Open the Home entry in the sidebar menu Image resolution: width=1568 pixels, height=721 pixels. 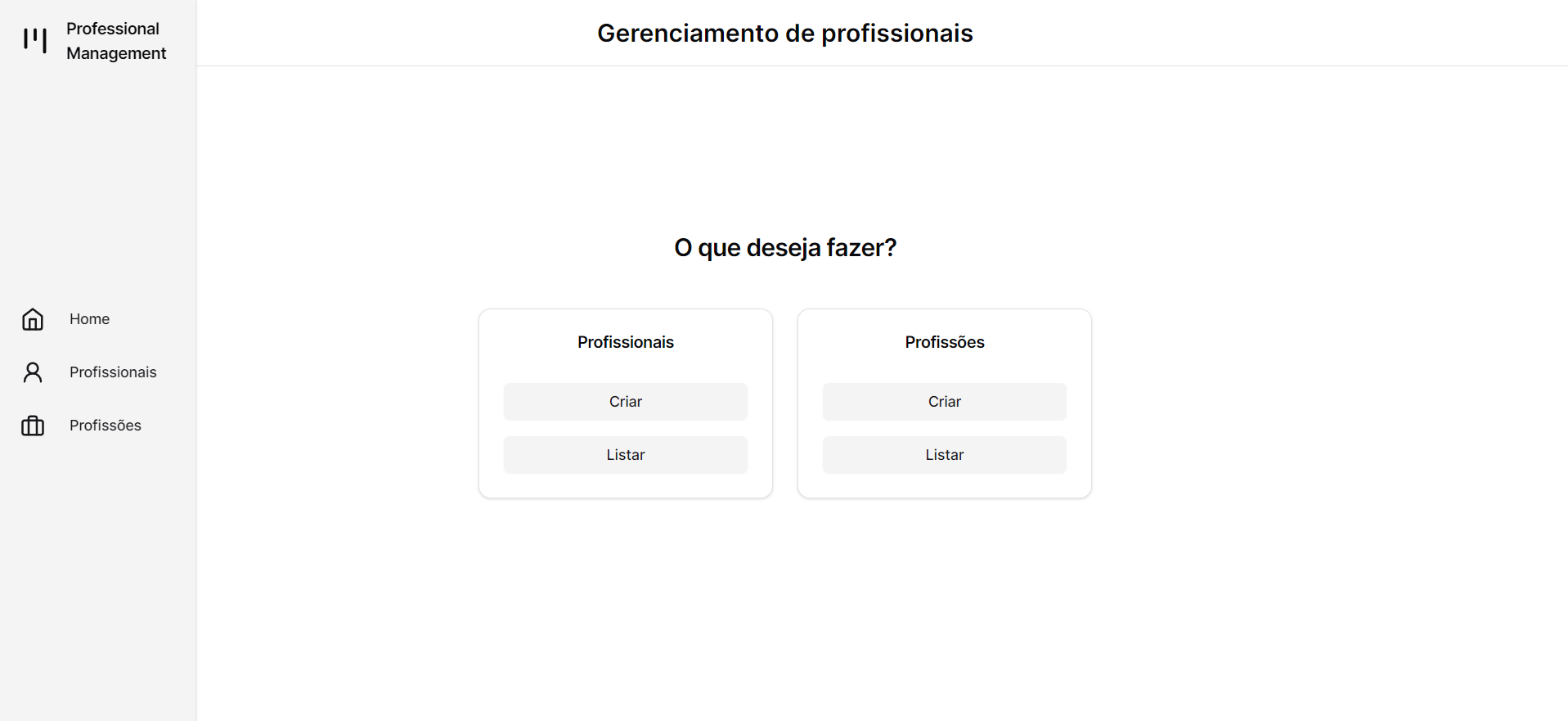pos(89,319)
